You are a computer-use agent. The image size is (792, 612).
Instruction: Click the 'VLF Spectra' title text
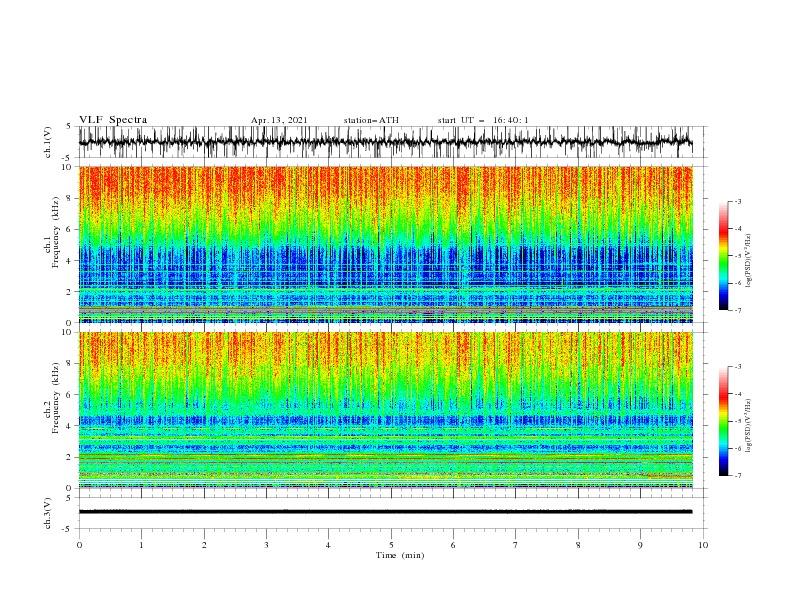pyautogui.click(x=113, y=120)
